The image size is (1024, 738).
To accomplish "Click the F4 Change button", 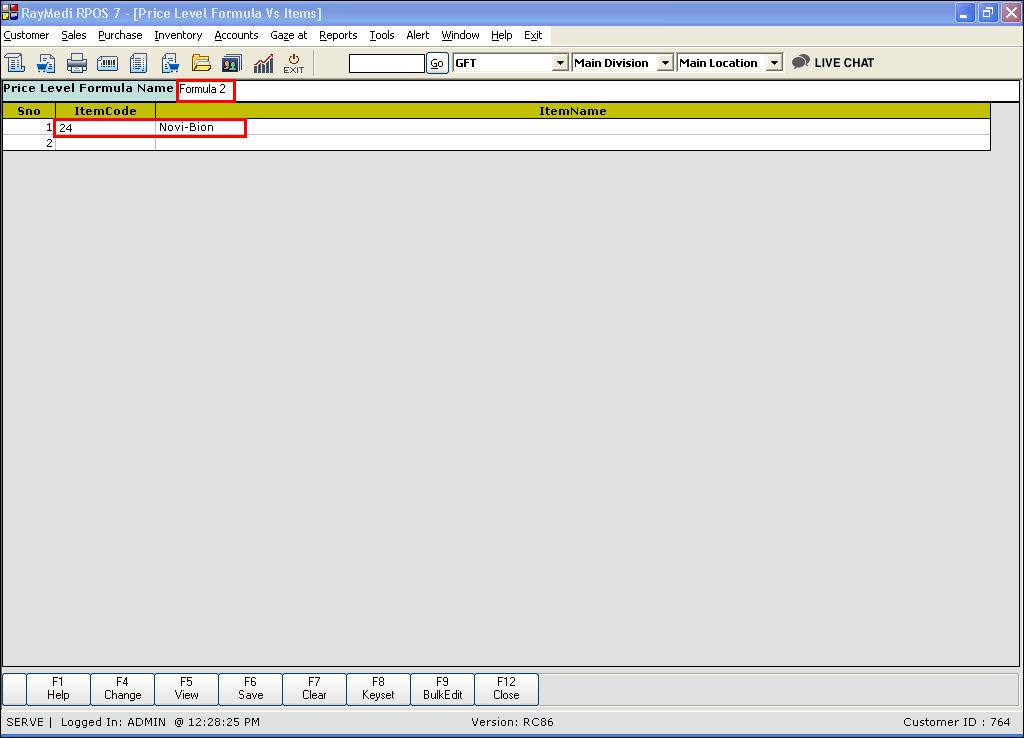I will click(122, 689).
